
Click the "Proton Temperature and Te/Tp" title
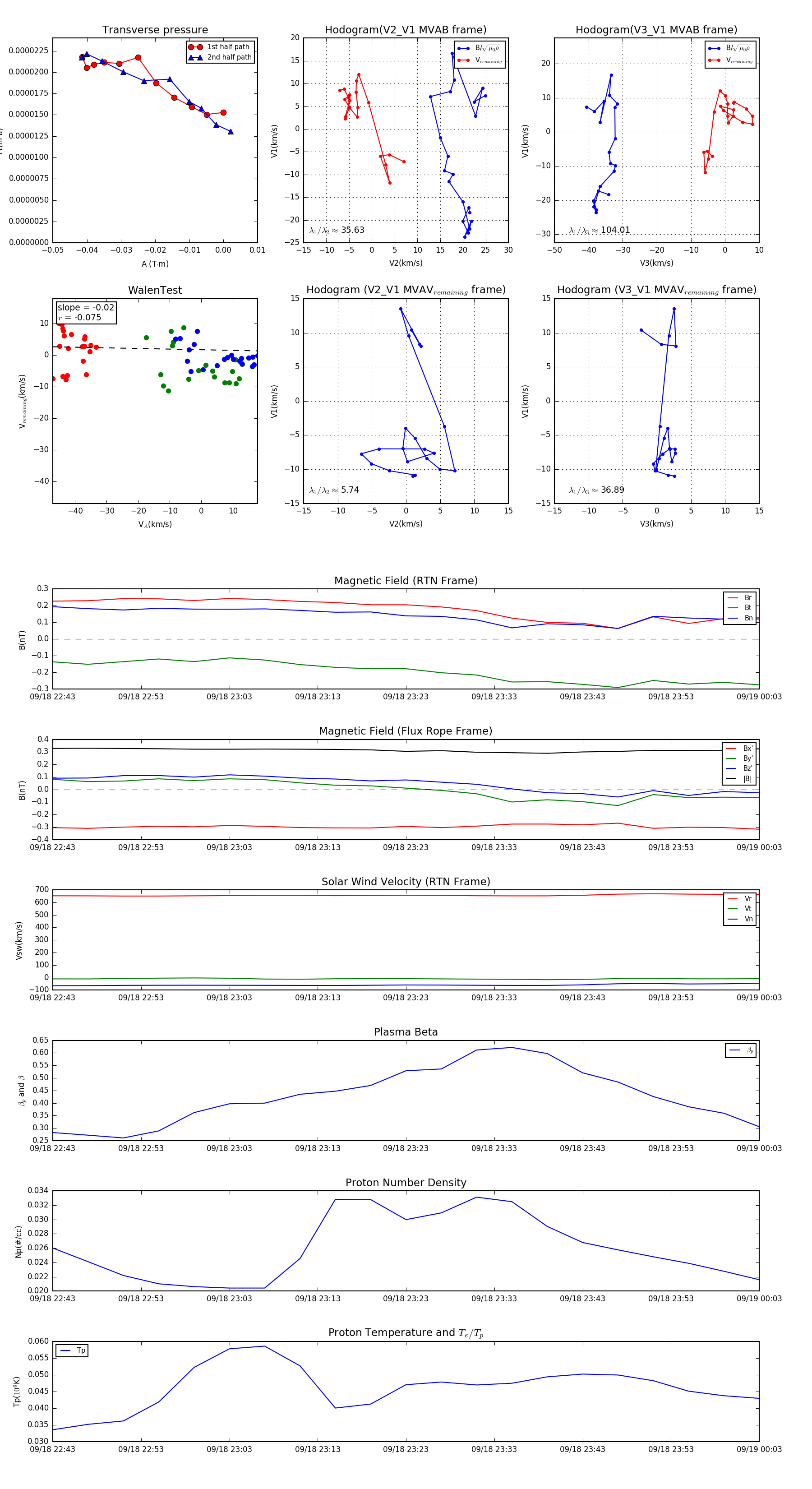click(406, 1333)
